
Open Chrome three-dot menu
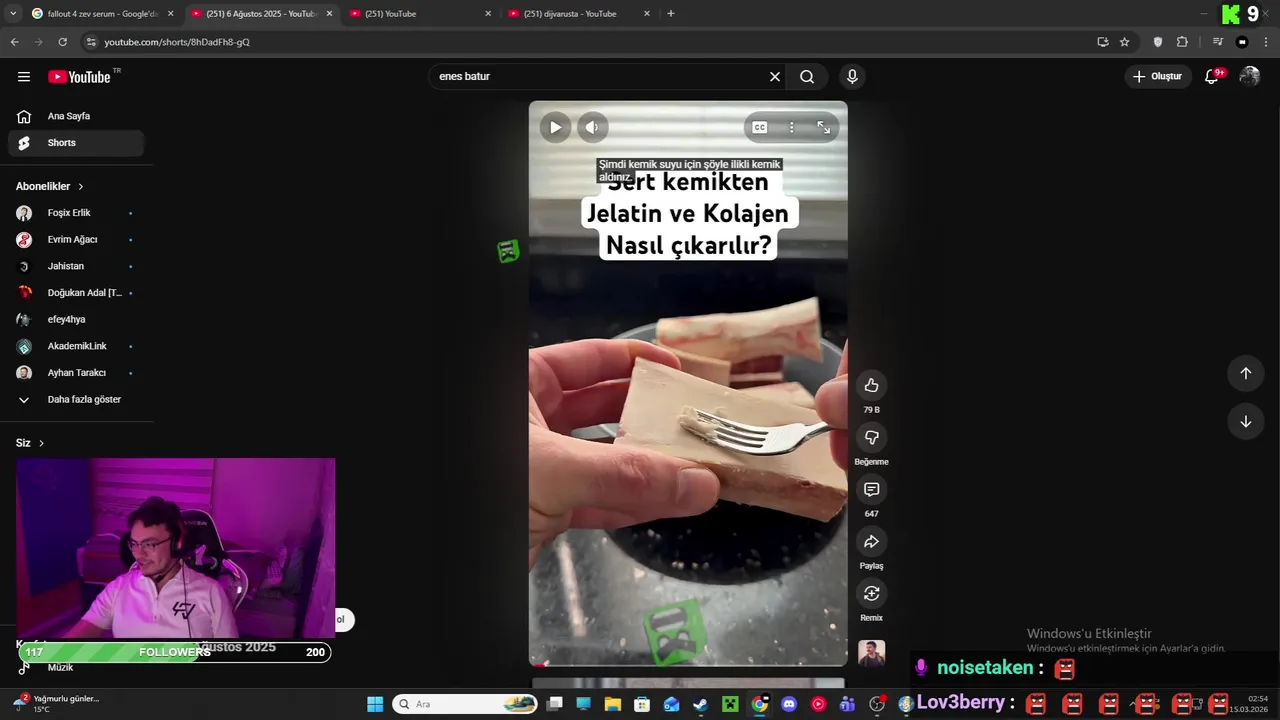pos(1266,42)
